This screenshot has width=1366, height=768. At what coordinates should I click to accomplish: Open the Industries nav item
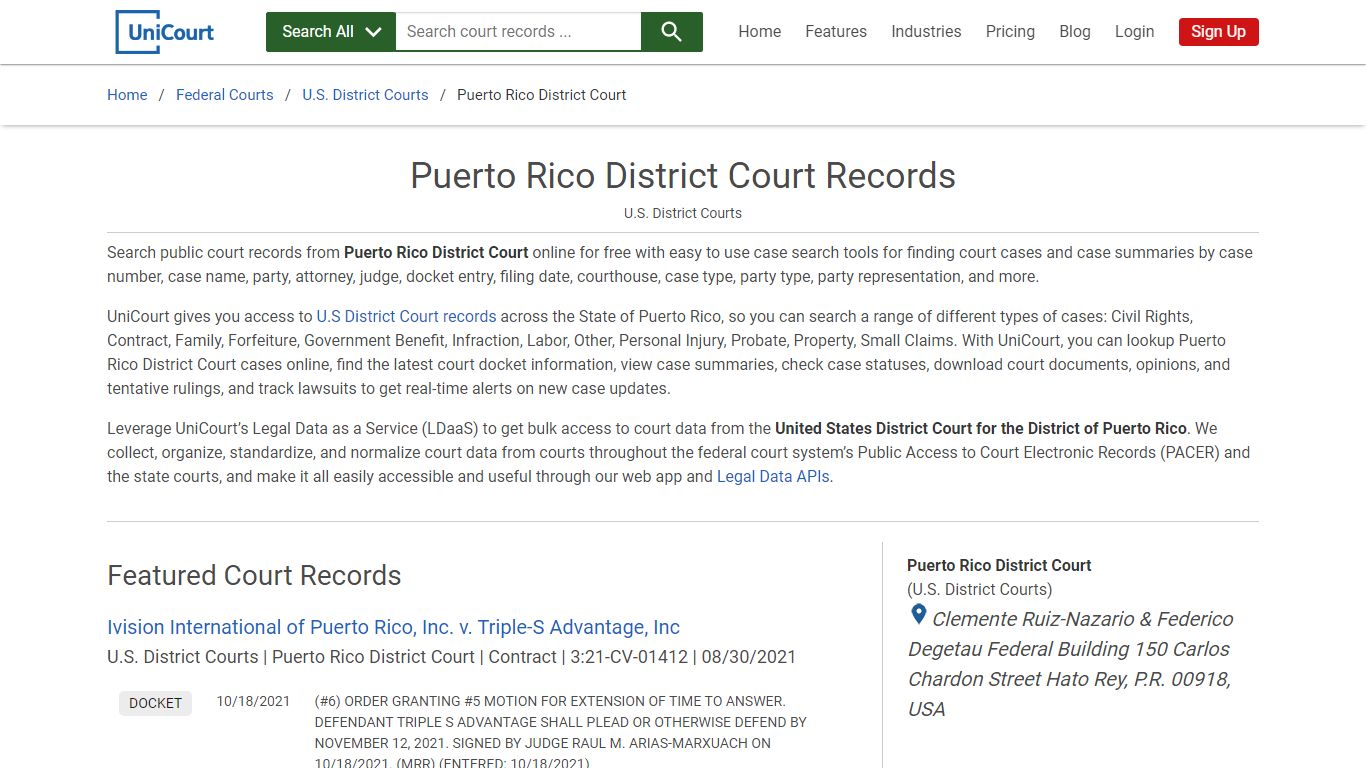pos(926,32)
